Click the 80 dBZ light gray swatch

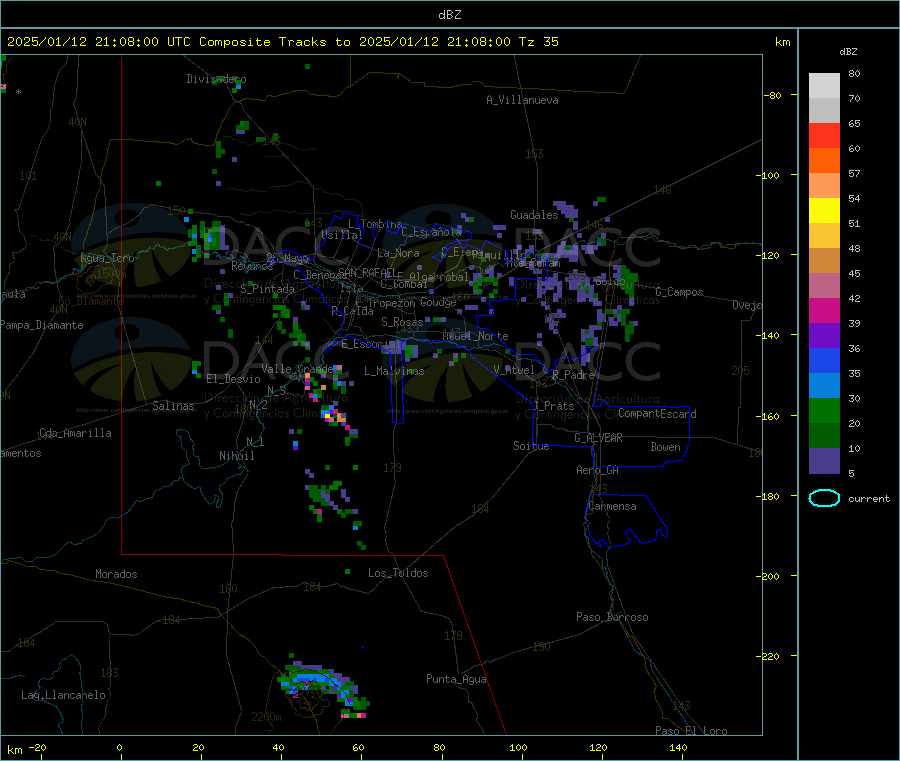[824, 86]
